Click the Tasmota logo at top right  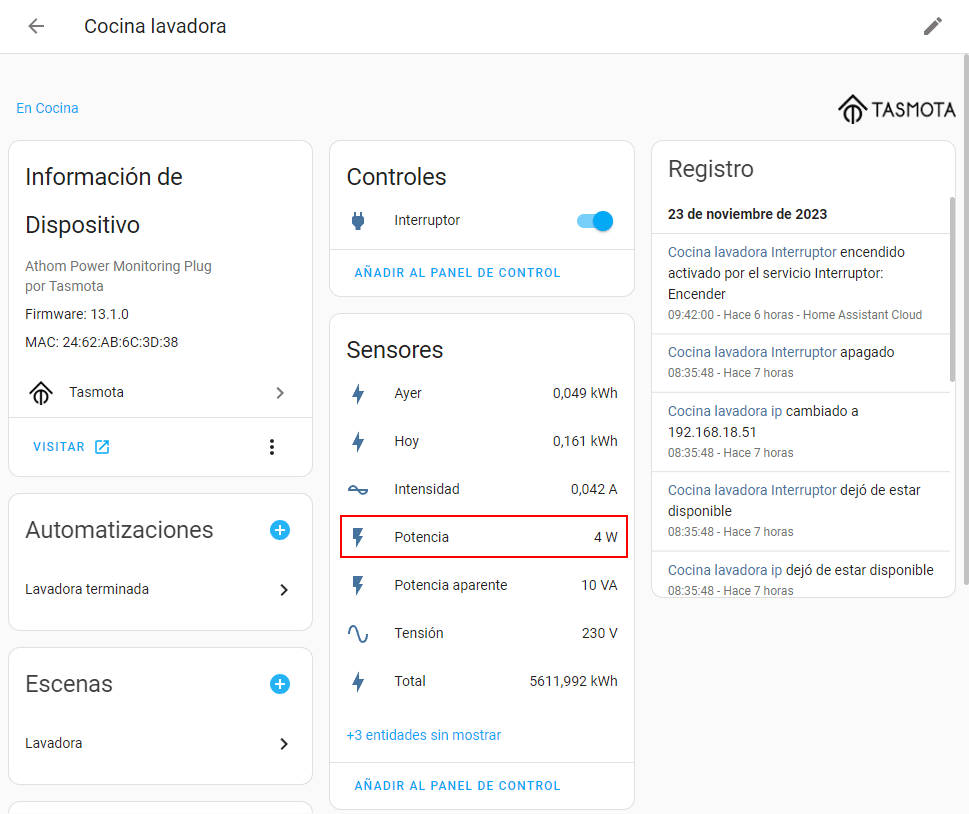[x=896, y=109]
